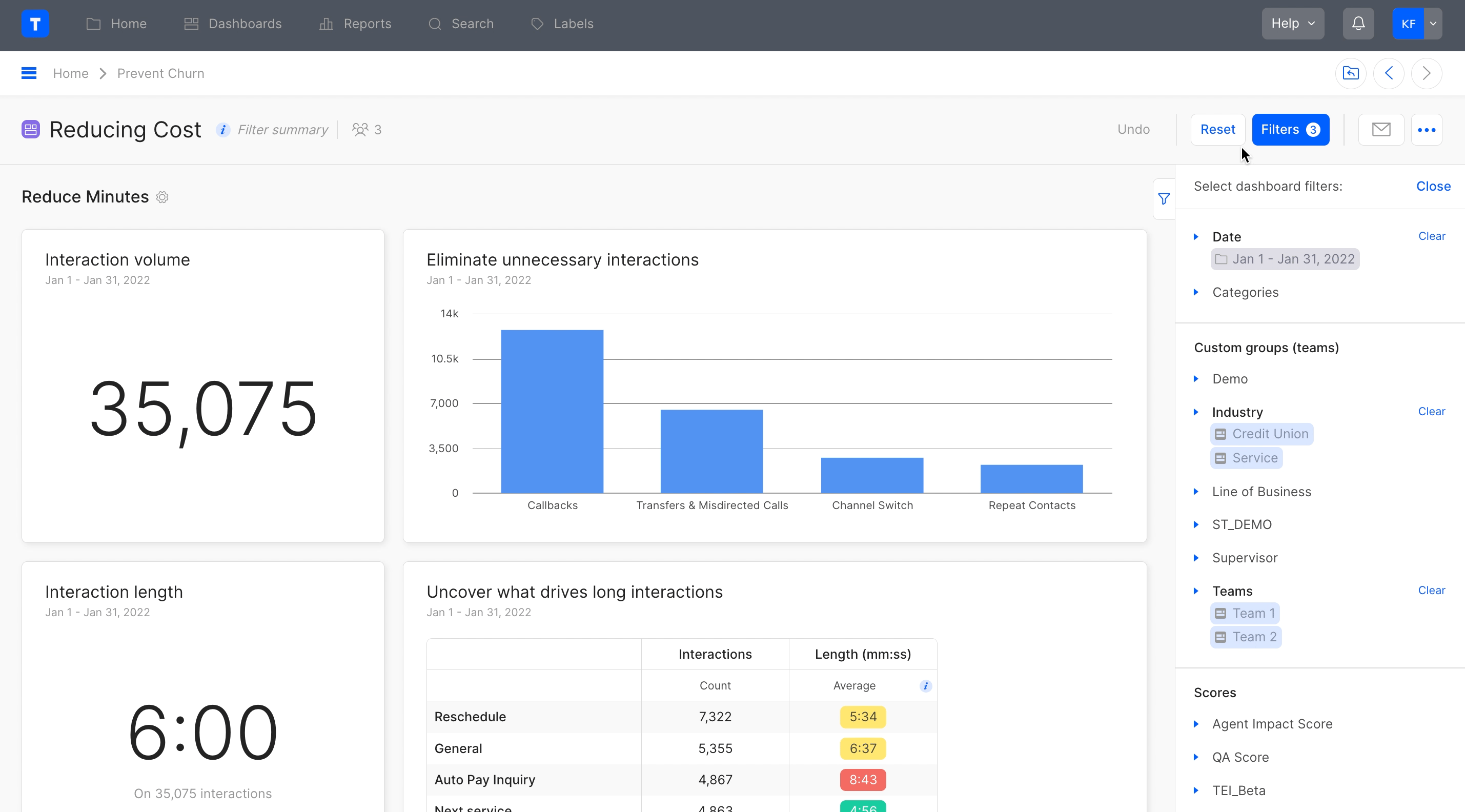This screenshot has height=812, width=1465.
Task: Click the email envelope icon
Action: [1381, 130]
